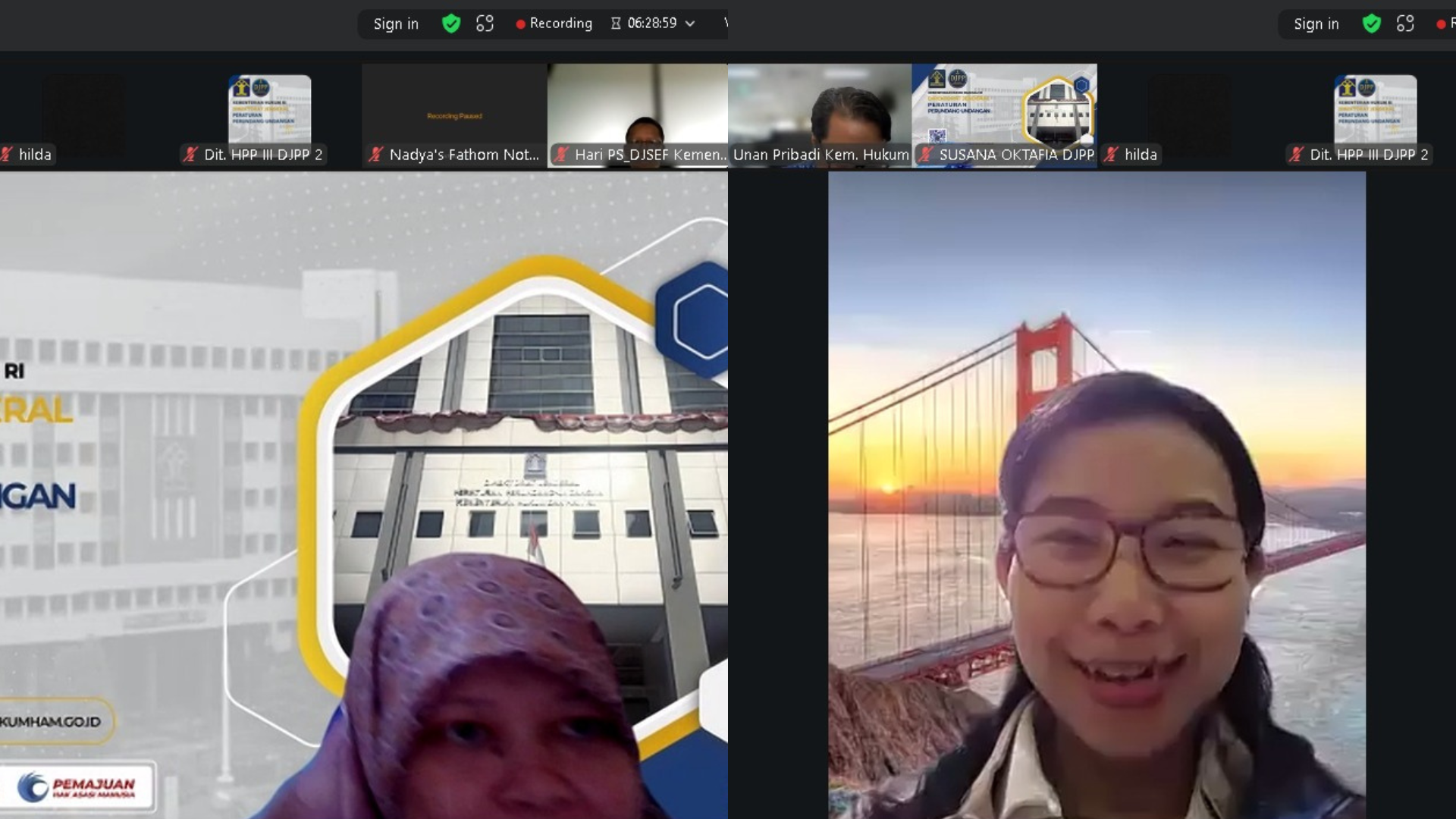This screenshot has height=819, width=1456.
Task: Select Nadya's Fathom Notetaker tile
Action: coord(453,114)
